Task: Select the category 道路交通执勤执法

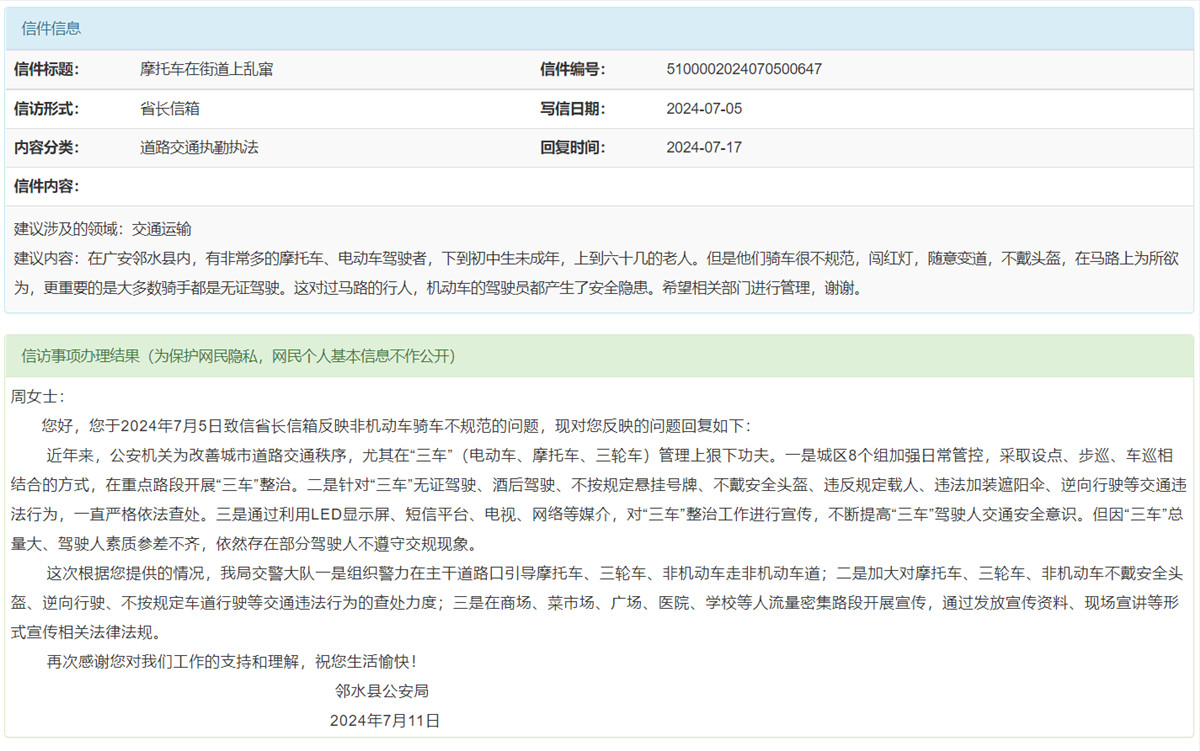Action: 199,148
